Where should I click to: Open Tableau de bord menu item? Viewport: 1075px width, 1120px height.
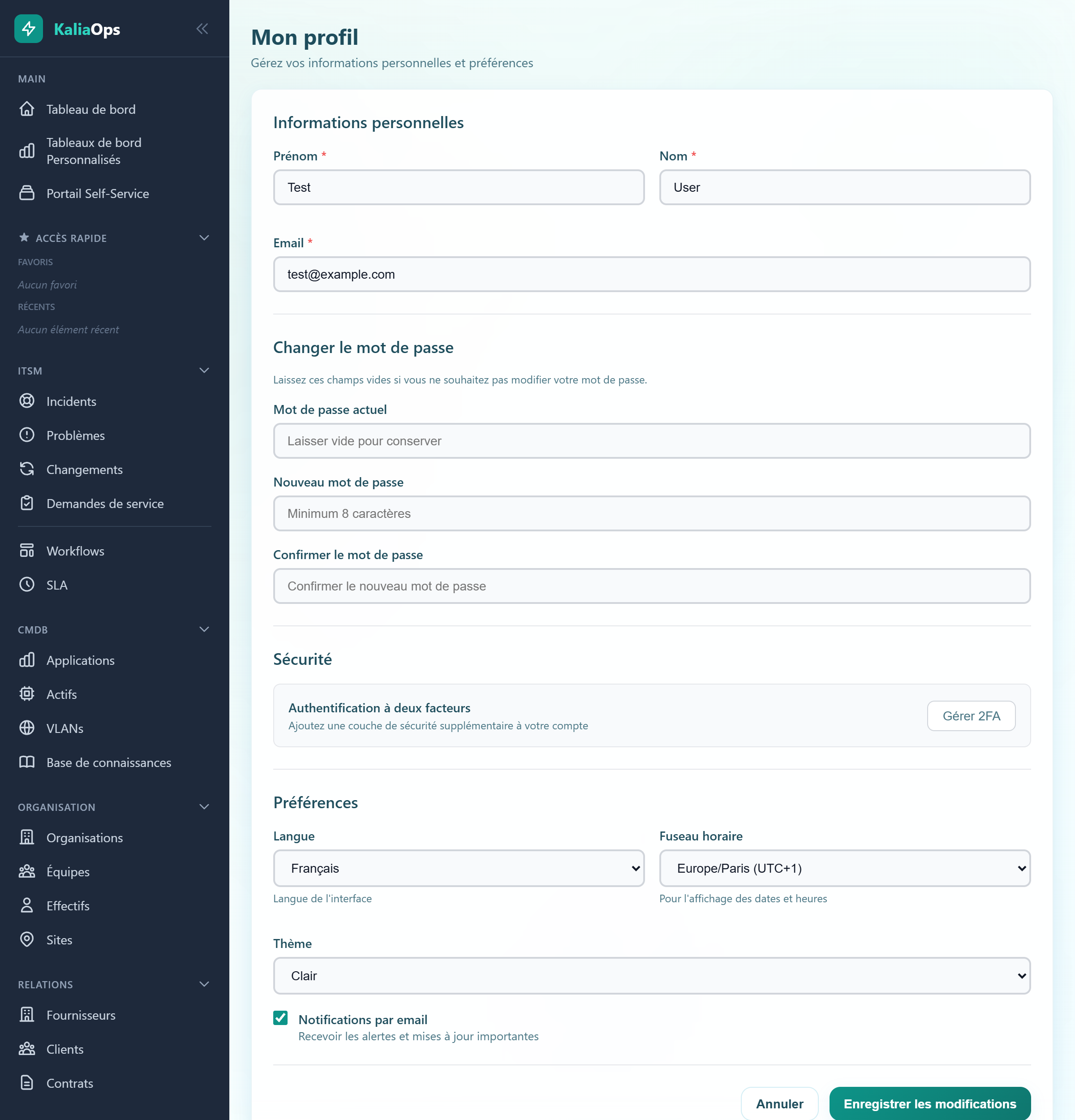[x=91, y=109]
